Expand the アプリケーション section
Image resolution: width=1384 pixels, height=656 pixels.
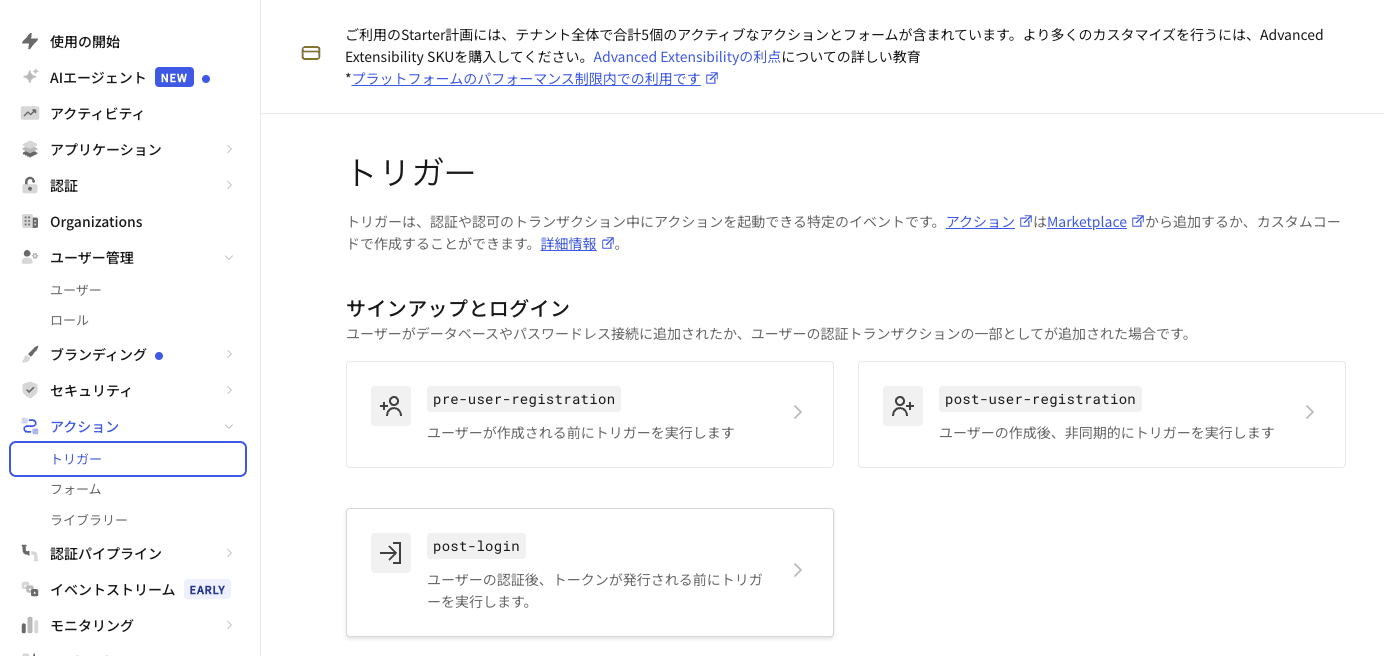coord(228,149)
